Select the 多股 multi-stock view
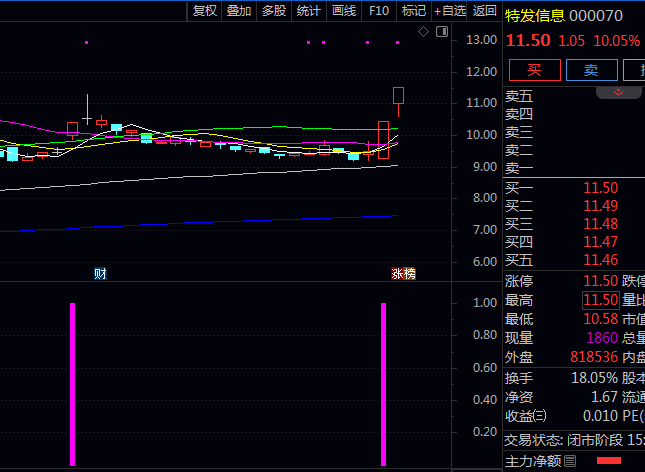 (274, 11)
